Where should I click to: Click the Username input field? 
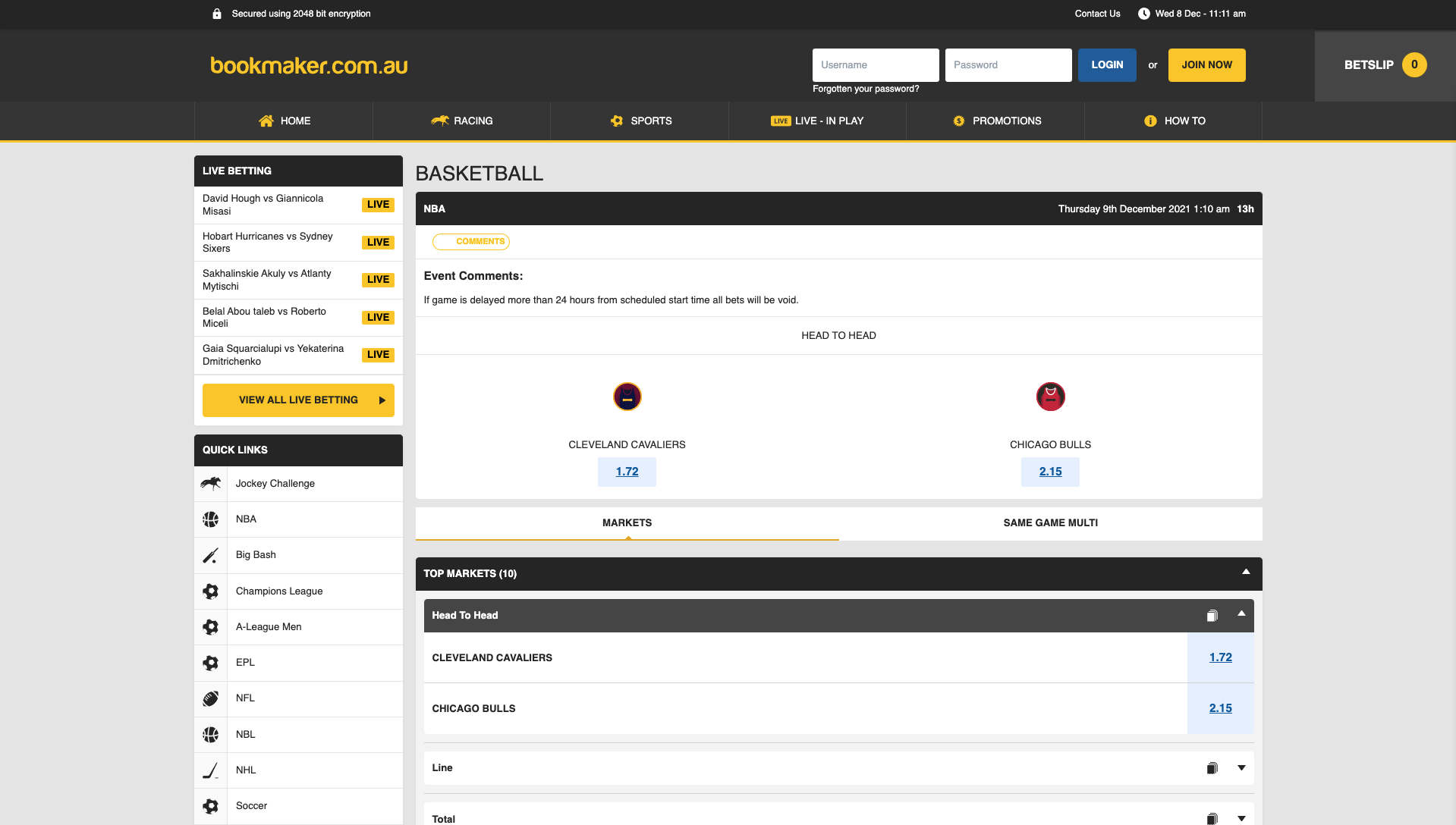[876, 65]
